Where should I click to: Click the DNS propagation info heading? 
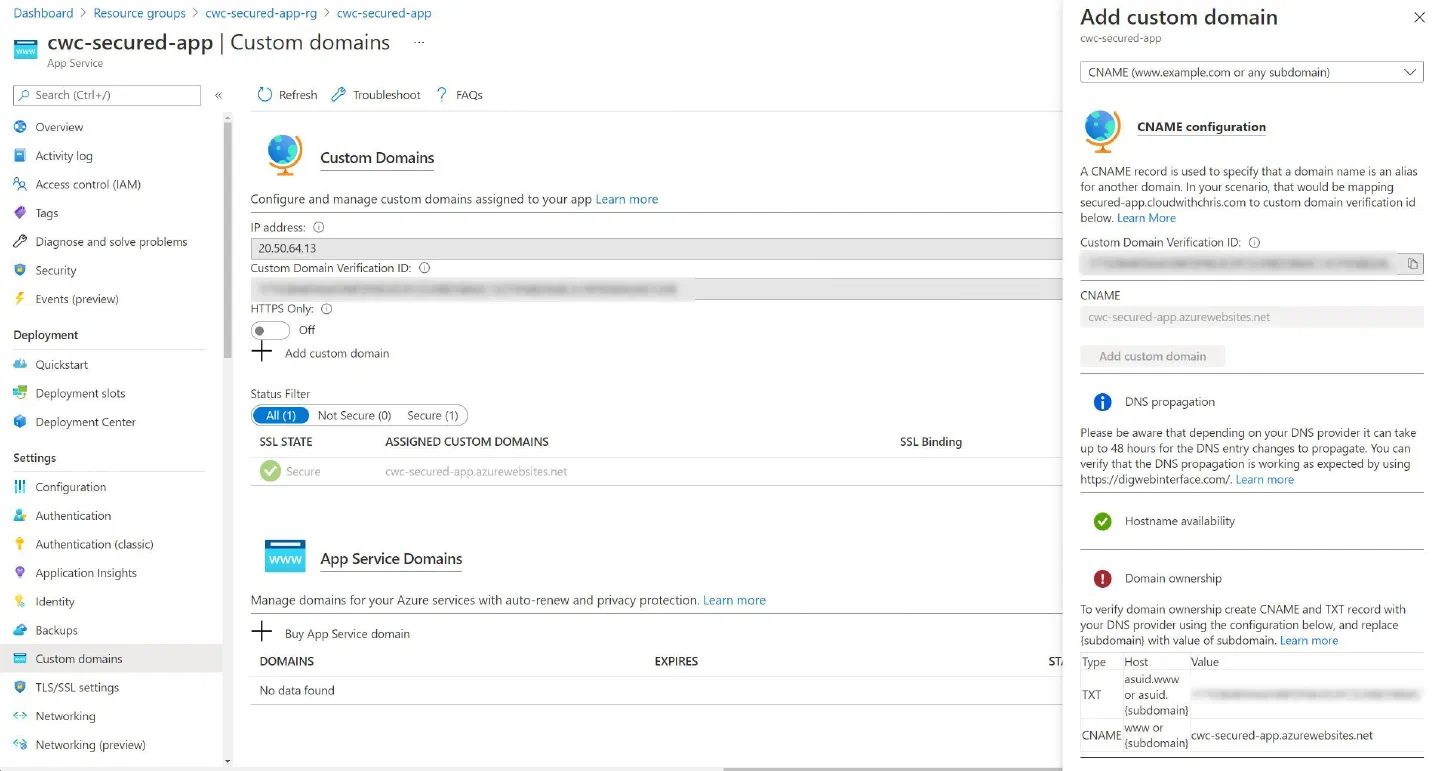(x=1169, y=402)
